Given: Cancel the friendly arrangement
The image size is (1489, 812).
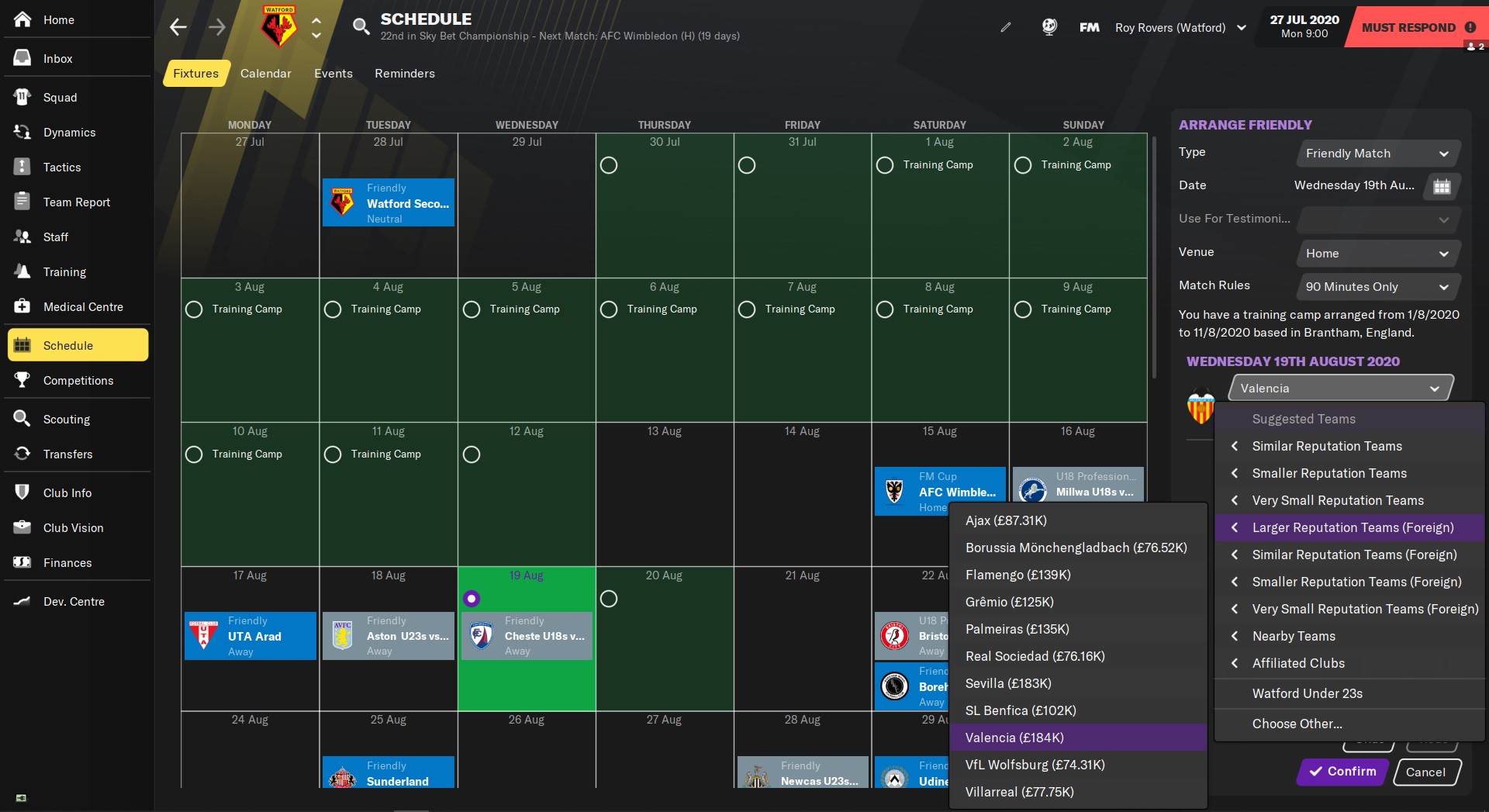Looking at the screenshot, I should [1426, 772].
